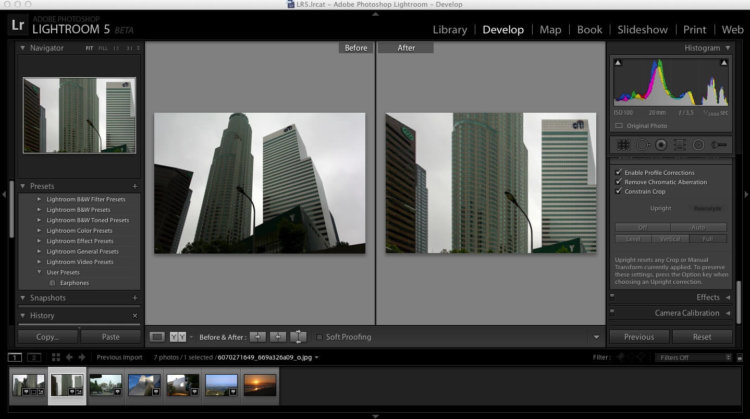
Task: Open the Print module
Action: [x=695, y=30]
